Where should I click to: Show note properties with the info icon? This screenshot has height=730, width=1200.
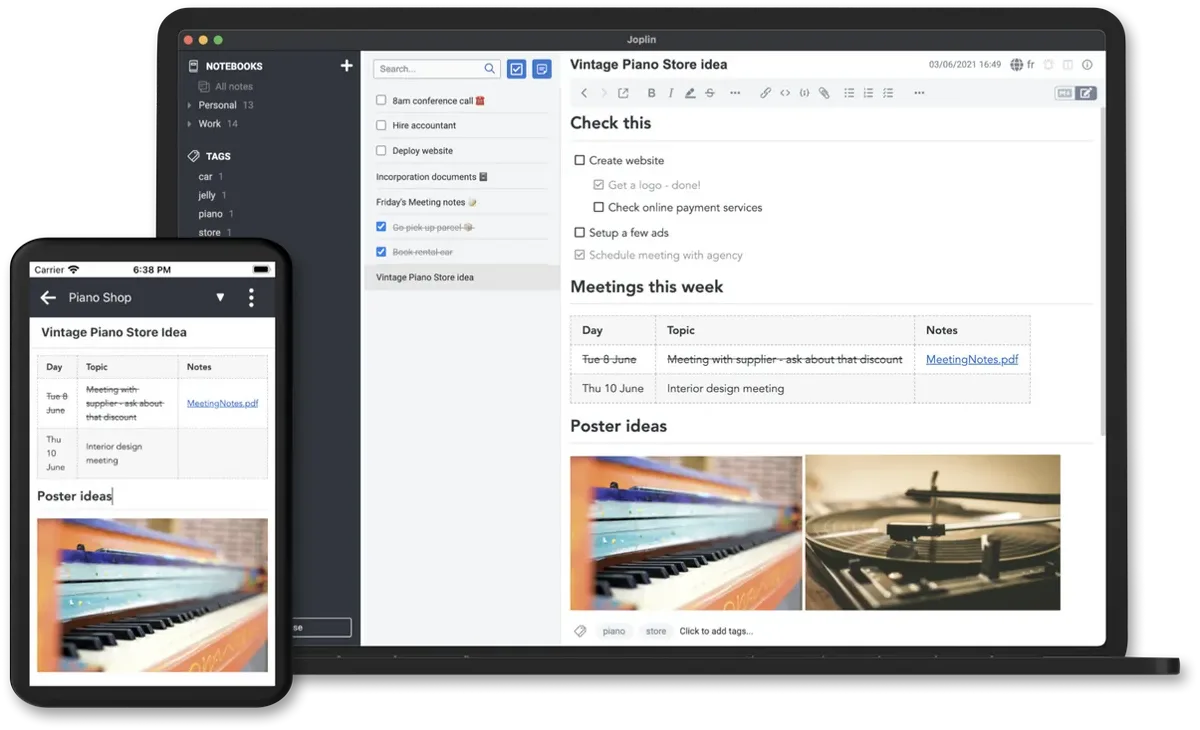(x=1087, y=65)
